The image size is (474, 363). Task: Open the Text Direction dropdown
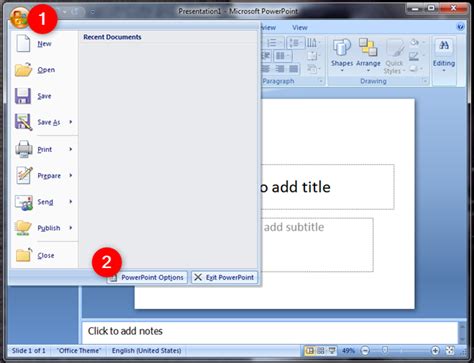pyautogui.click(x=313, y=43)
